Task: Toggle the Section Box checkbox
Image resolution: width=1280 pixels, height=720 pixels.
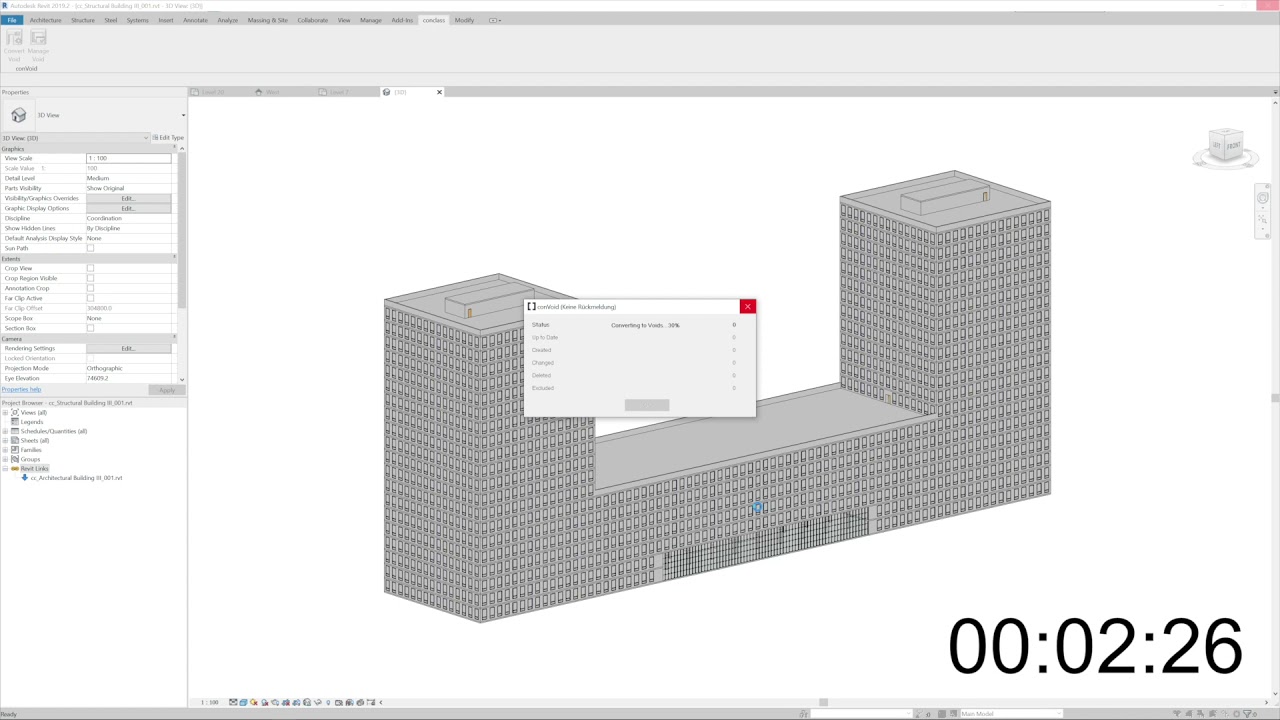Action: coord(90,328)
